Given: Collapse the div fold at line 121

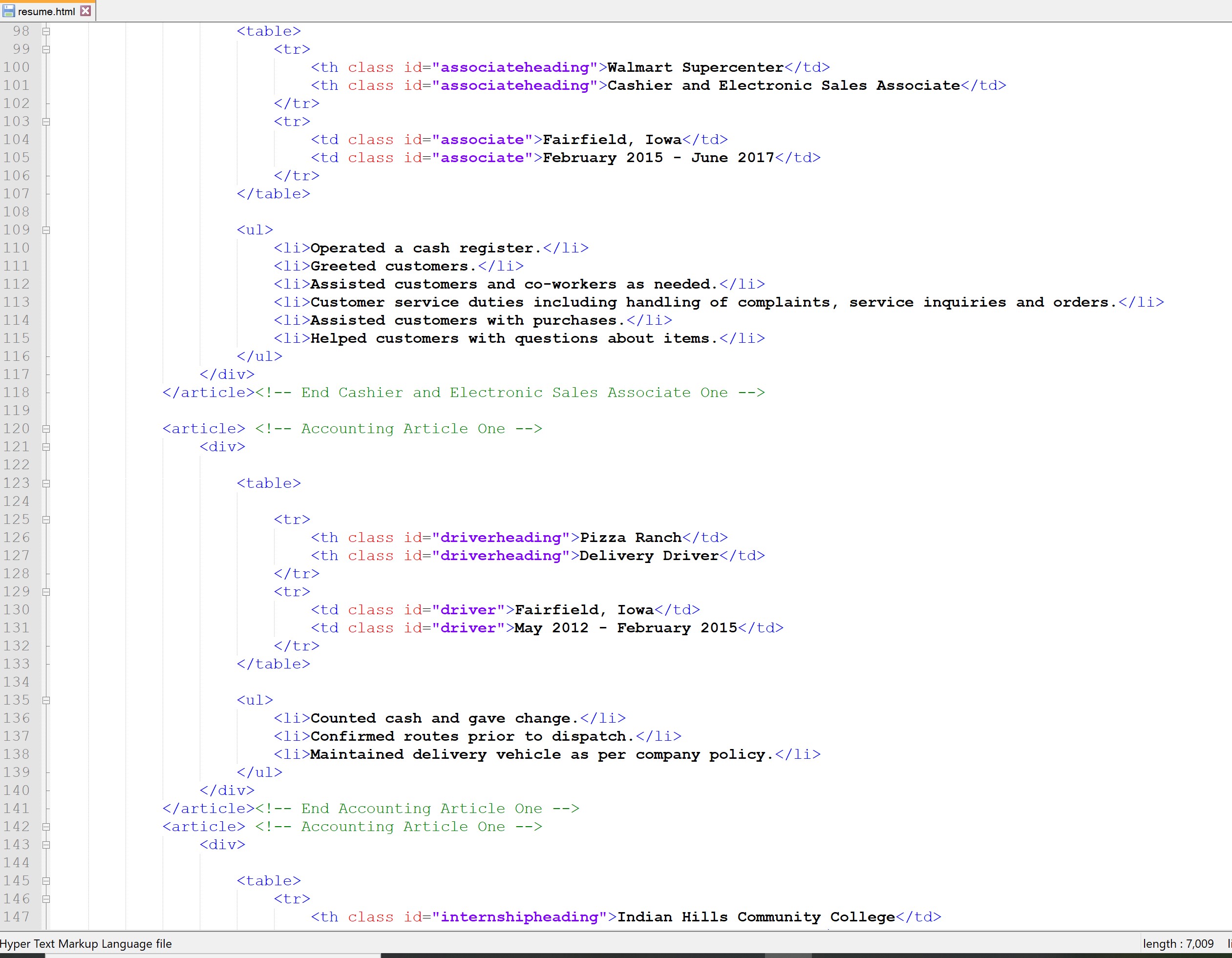Looking at the screenshot, I should [x=46, y=447].
